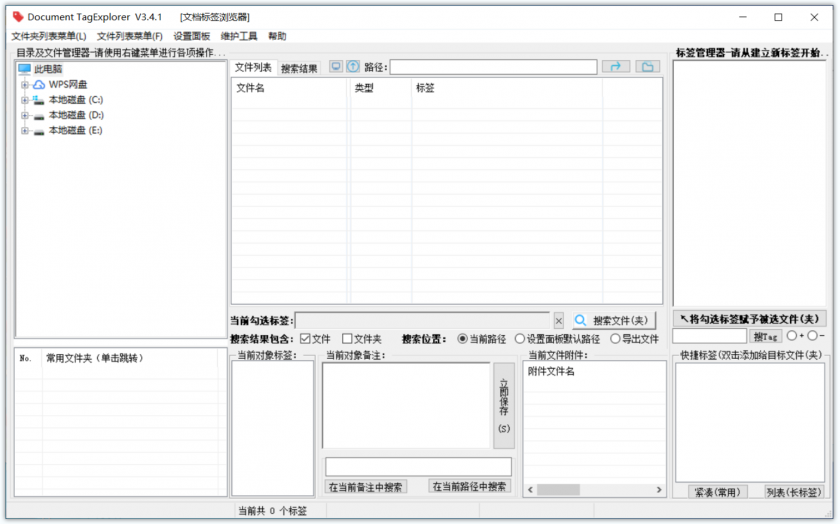Click the 路径 input field
The width and height of the screenshot is (840, 524).
click(493, 67)
